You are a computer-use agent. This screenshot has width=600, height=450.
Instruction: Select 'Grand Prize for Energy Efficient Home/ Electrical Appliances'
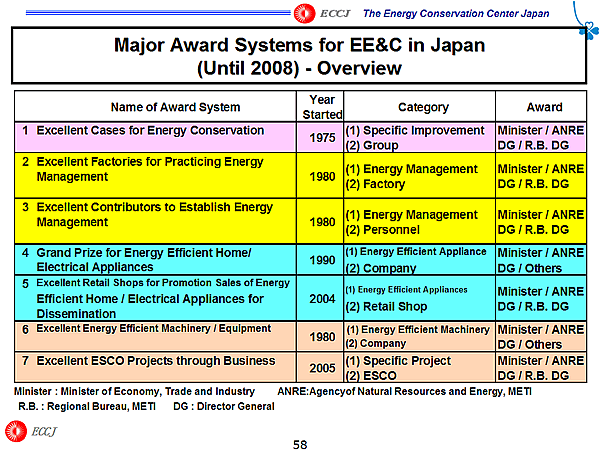pos(143,260)
